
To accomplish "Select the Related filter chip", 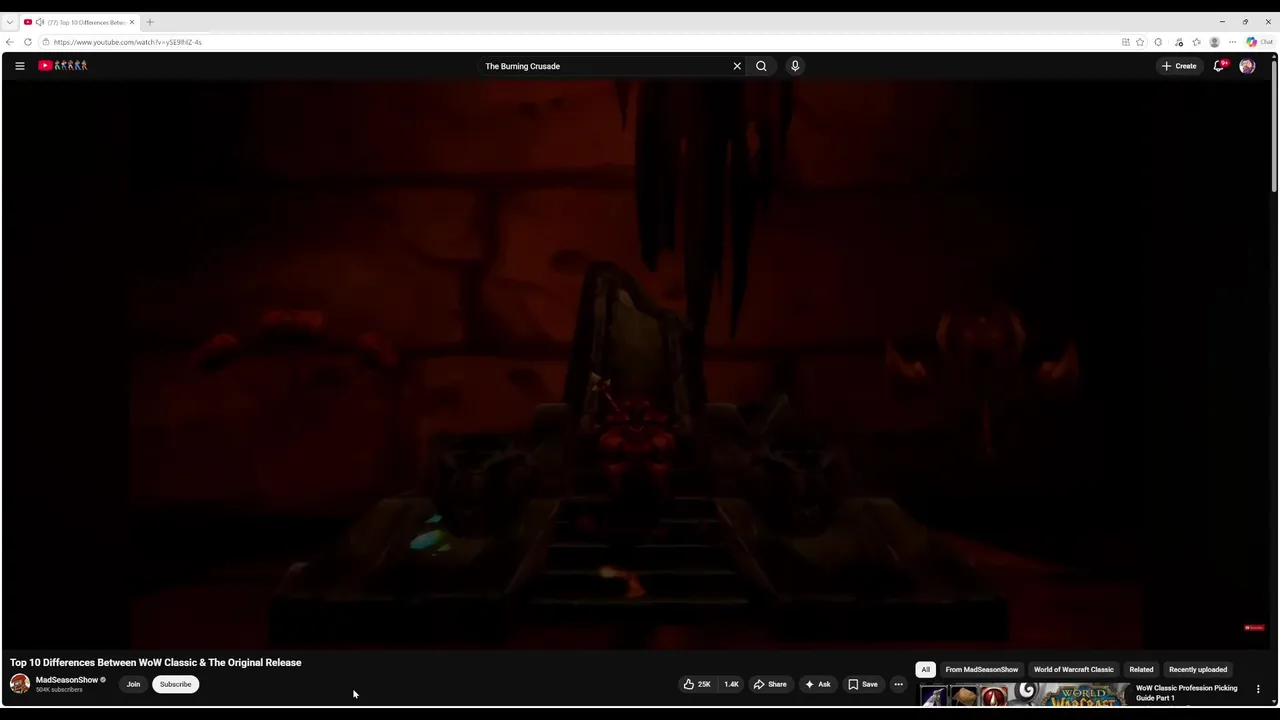I will (1141, 670).
